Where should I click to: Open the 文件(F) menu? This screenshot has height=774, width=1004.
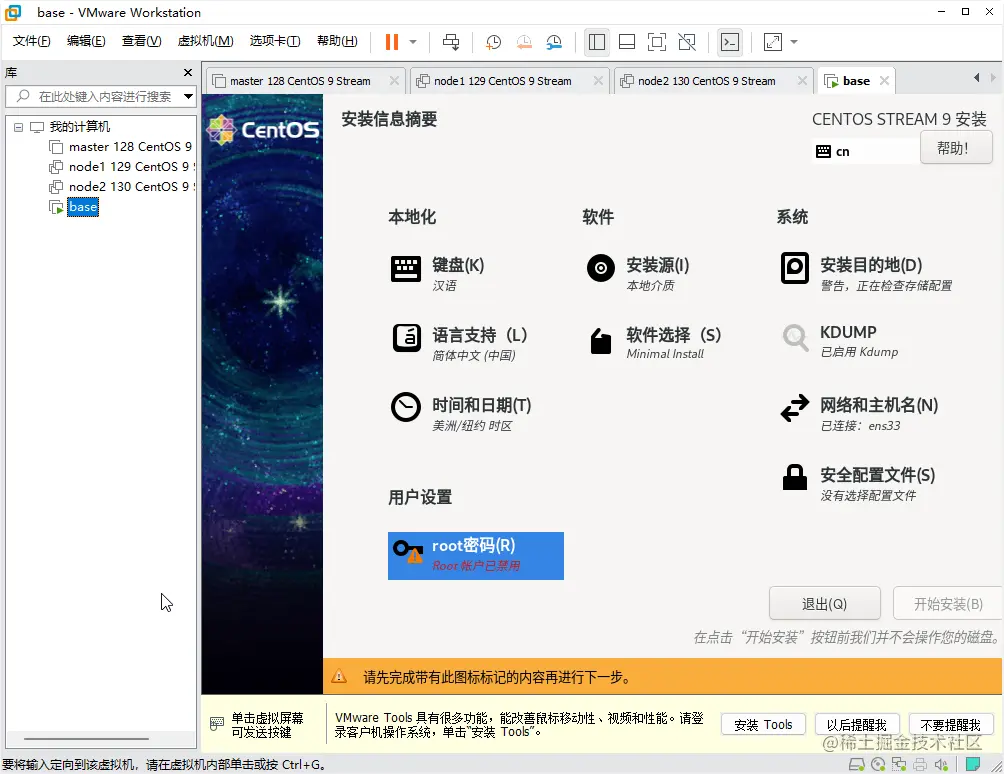31,41
